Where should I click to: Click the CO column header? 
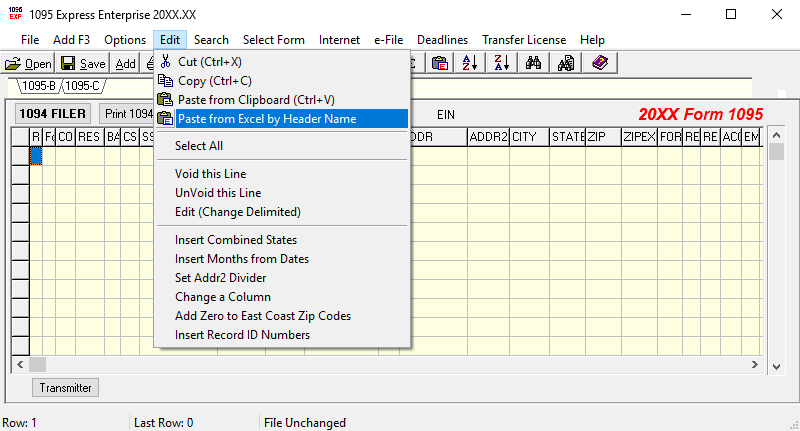pyautogui.click(x=65, y=137)
